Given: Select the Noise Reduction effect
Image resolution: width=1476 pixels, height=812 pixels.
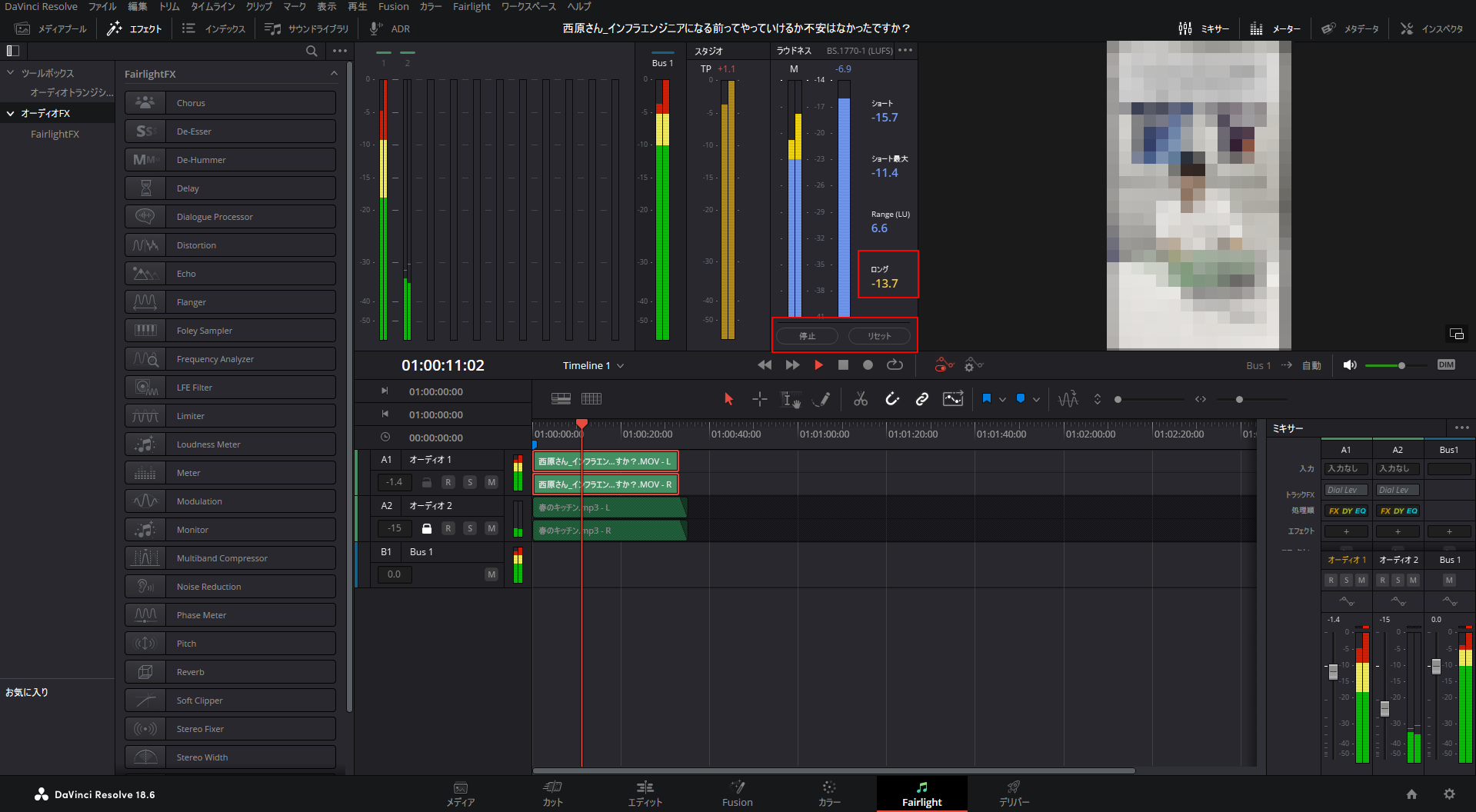Looking at the screenshot, I should (x=231, y=587).
